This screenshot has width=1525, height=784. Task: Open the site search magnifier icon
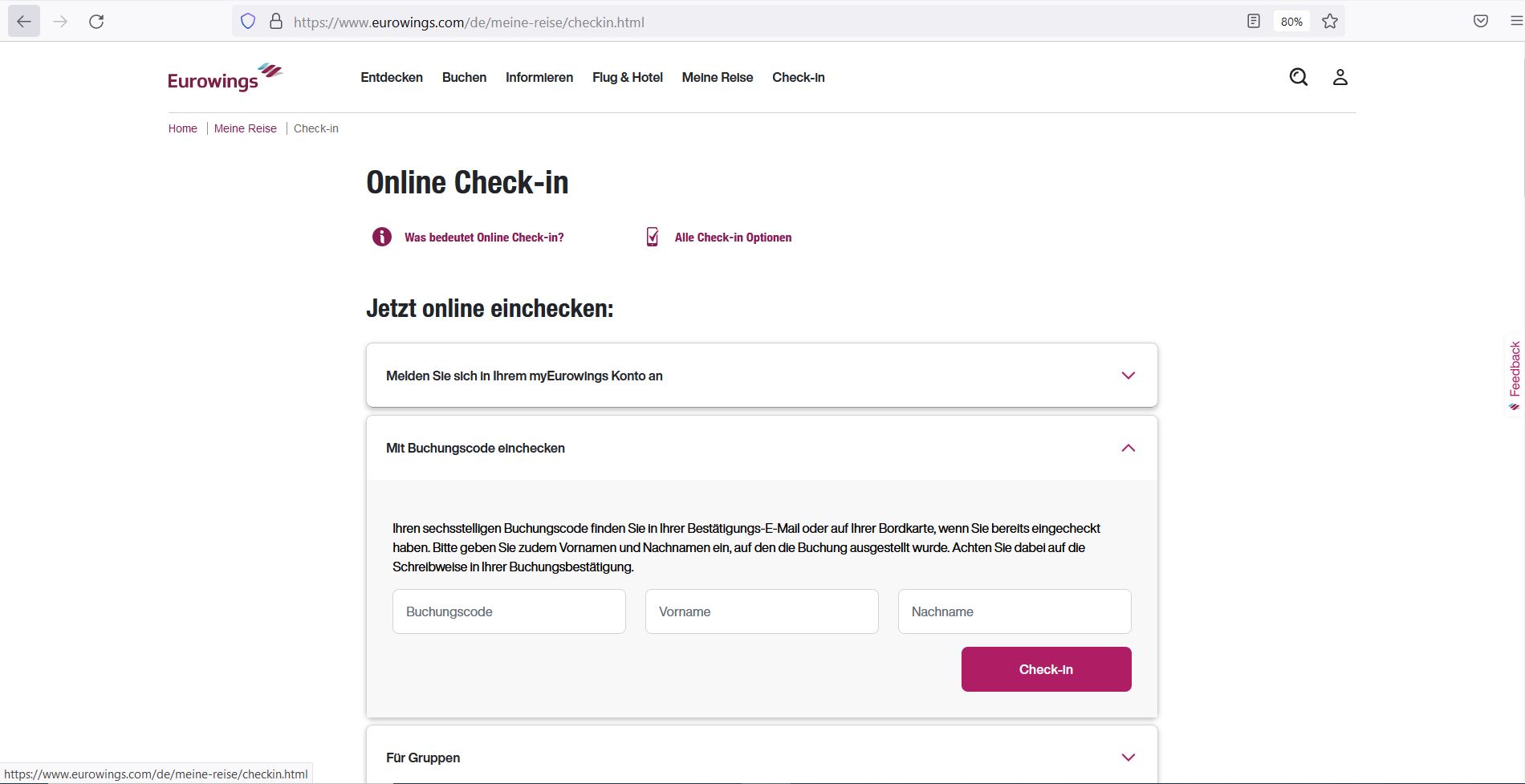click(1298, 77)
